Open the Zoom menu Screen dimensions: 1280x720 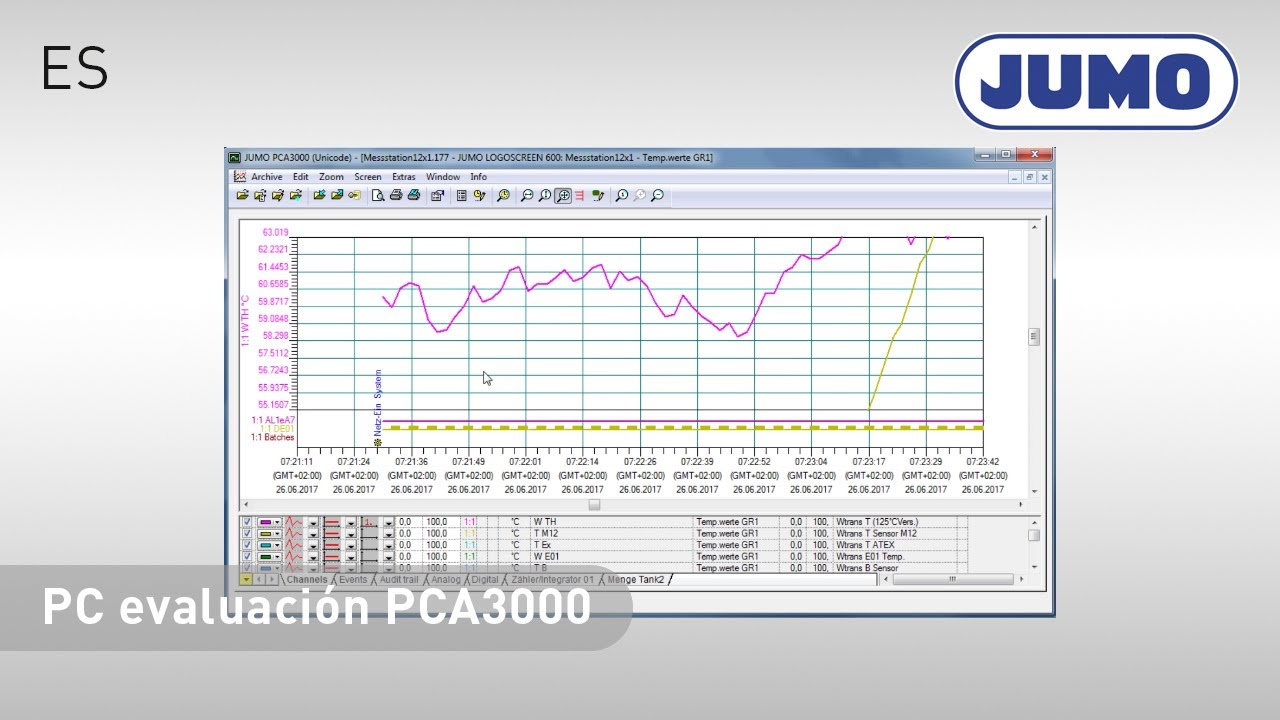click(331, 177)
